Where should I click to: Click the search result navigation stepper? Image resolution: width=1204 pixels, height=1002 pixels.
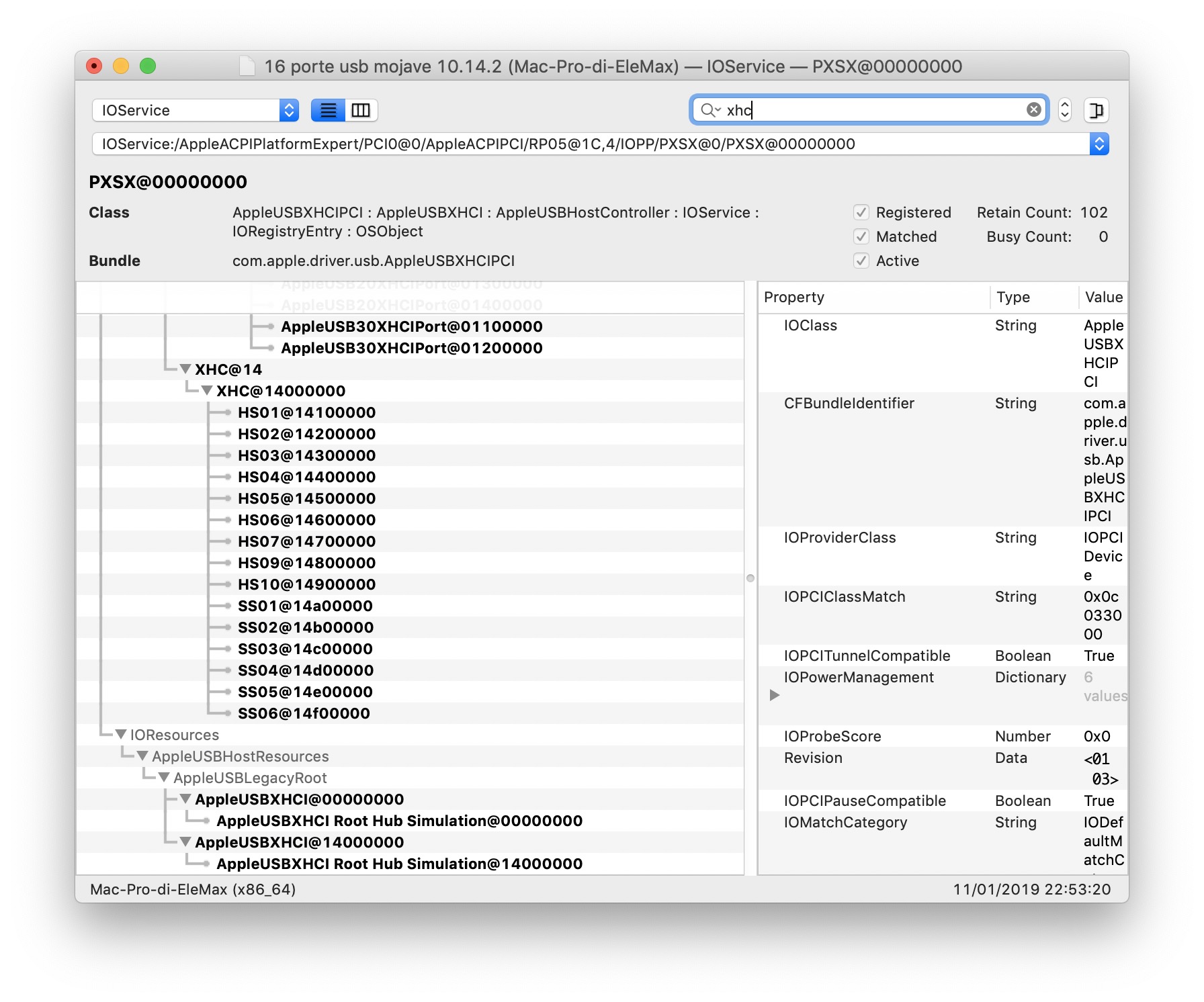click(x=1064, y=110)
